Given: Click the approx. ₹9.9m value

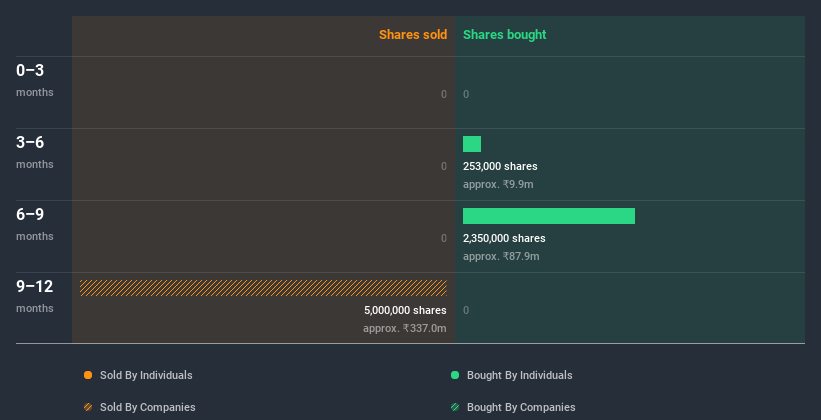Looking at the screenshot, I should click(x=498, y=184).
